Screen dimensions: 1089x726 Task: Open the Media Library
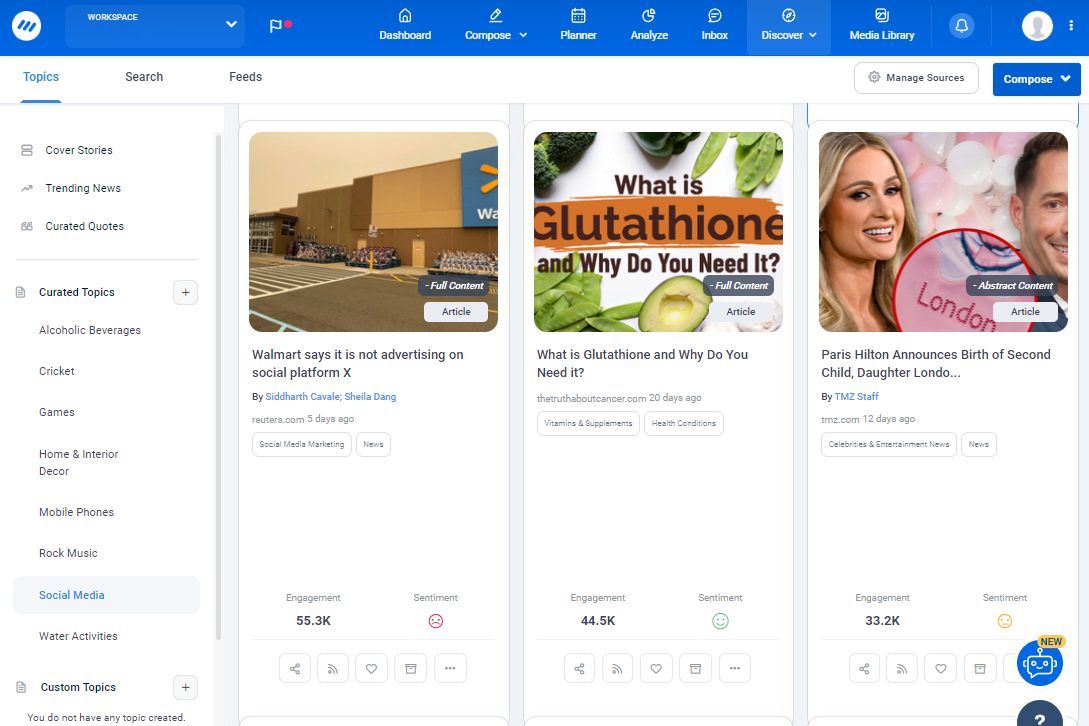pyautogui.click(x=881, y=26)
